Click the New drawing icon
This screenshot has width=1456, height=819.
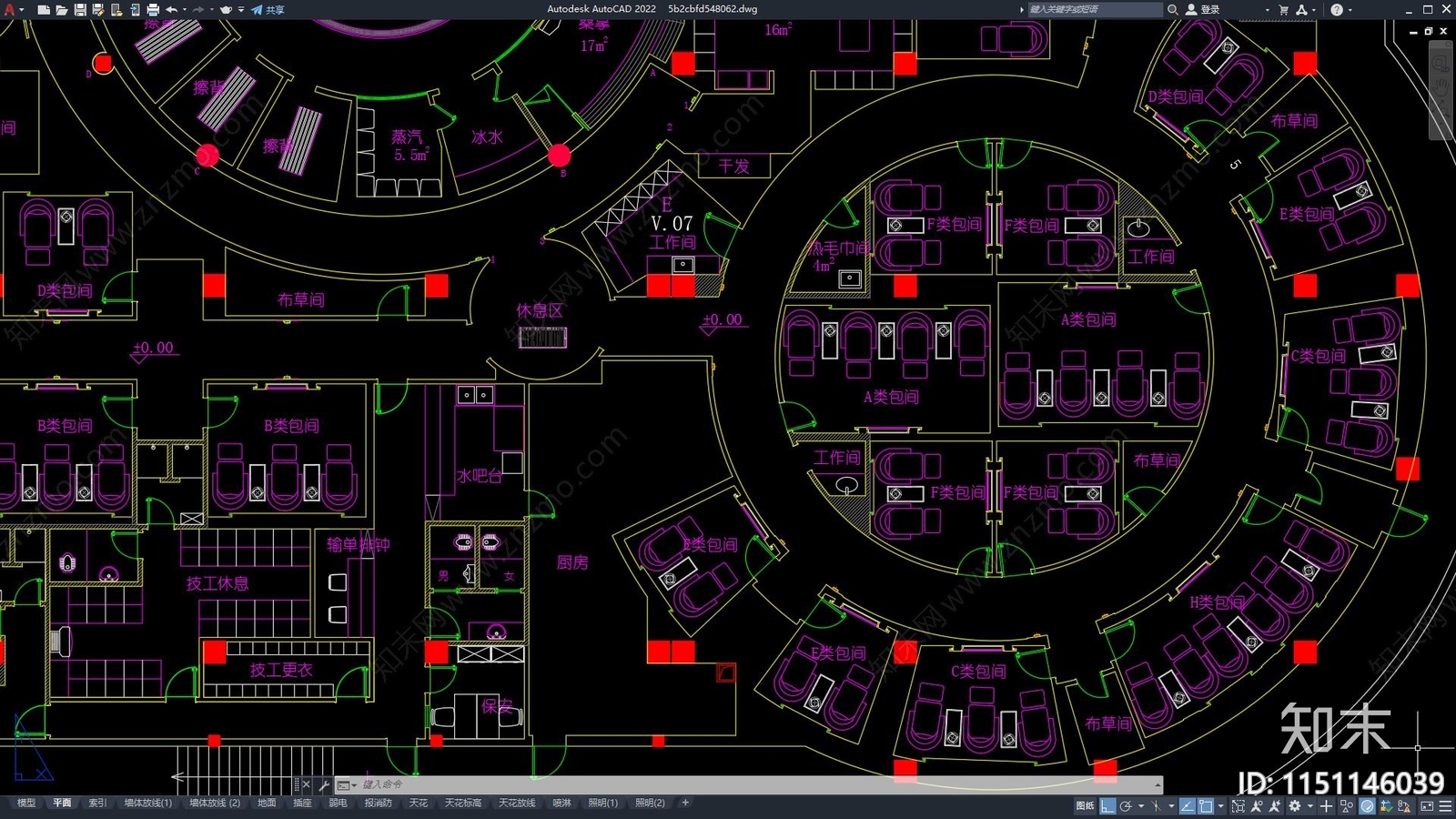coord(44,9)
